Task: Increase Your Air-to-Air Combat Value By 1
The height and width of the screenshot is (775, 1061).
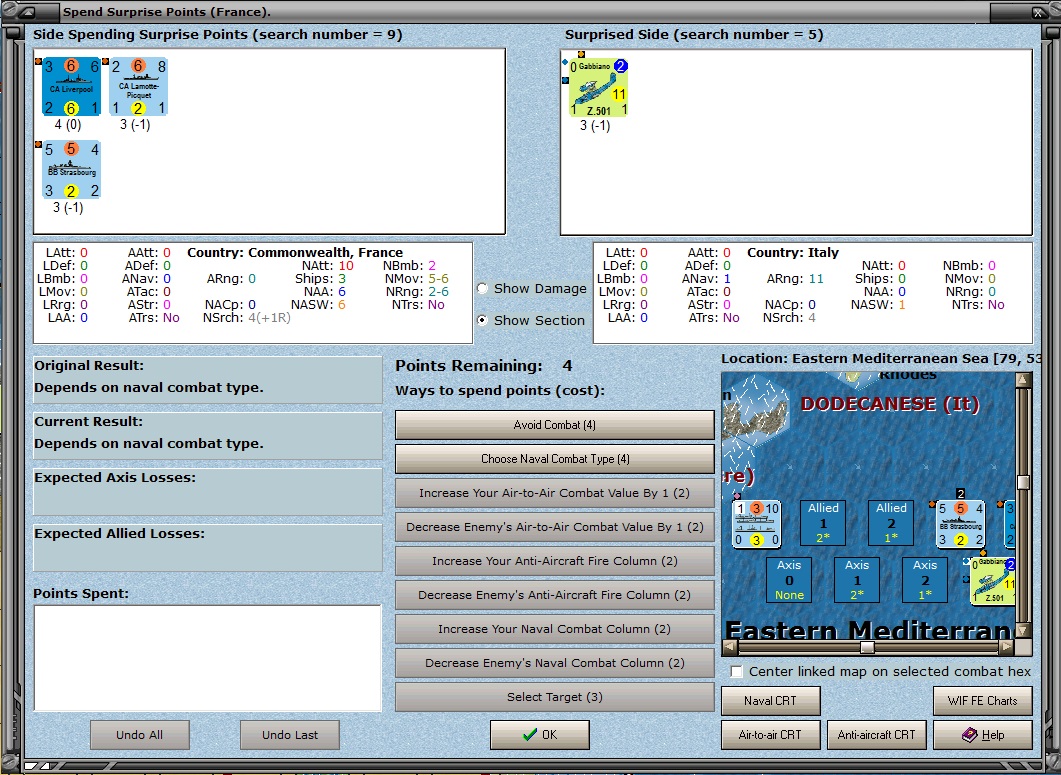Action: point(554,493)
